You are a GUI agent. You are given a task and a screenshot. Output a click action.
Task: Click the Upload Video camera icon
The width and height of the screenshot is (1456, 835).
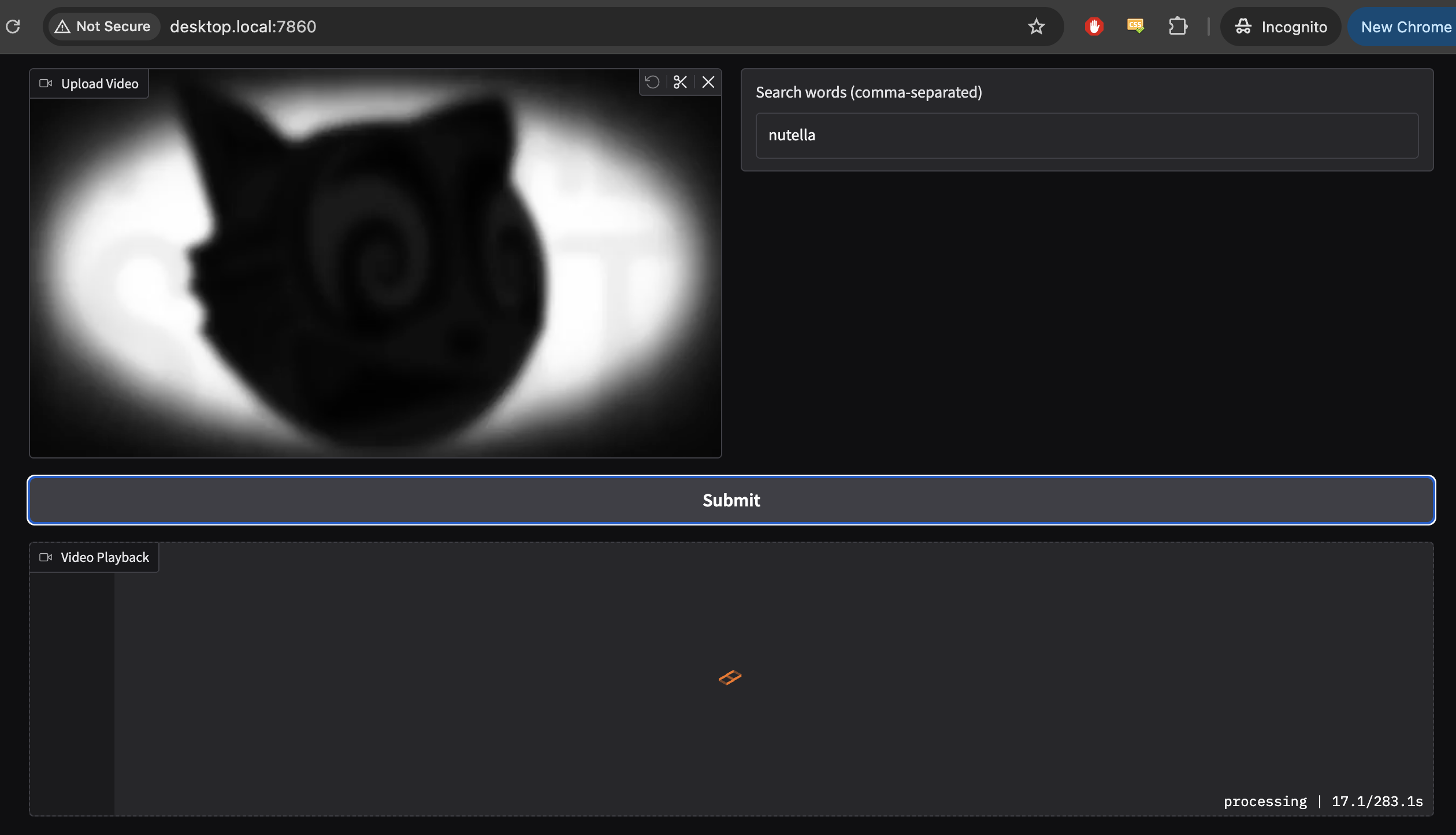(x=46, y=84)
